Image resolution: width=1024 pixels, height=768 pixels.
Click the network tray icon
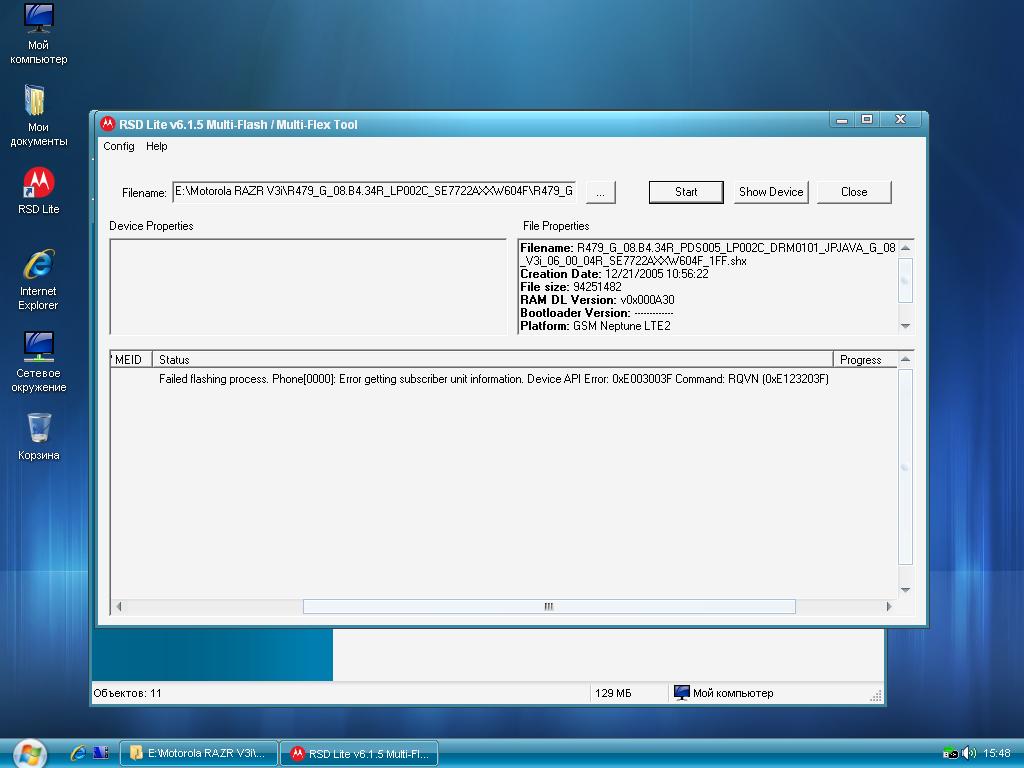tap(950, 754)
